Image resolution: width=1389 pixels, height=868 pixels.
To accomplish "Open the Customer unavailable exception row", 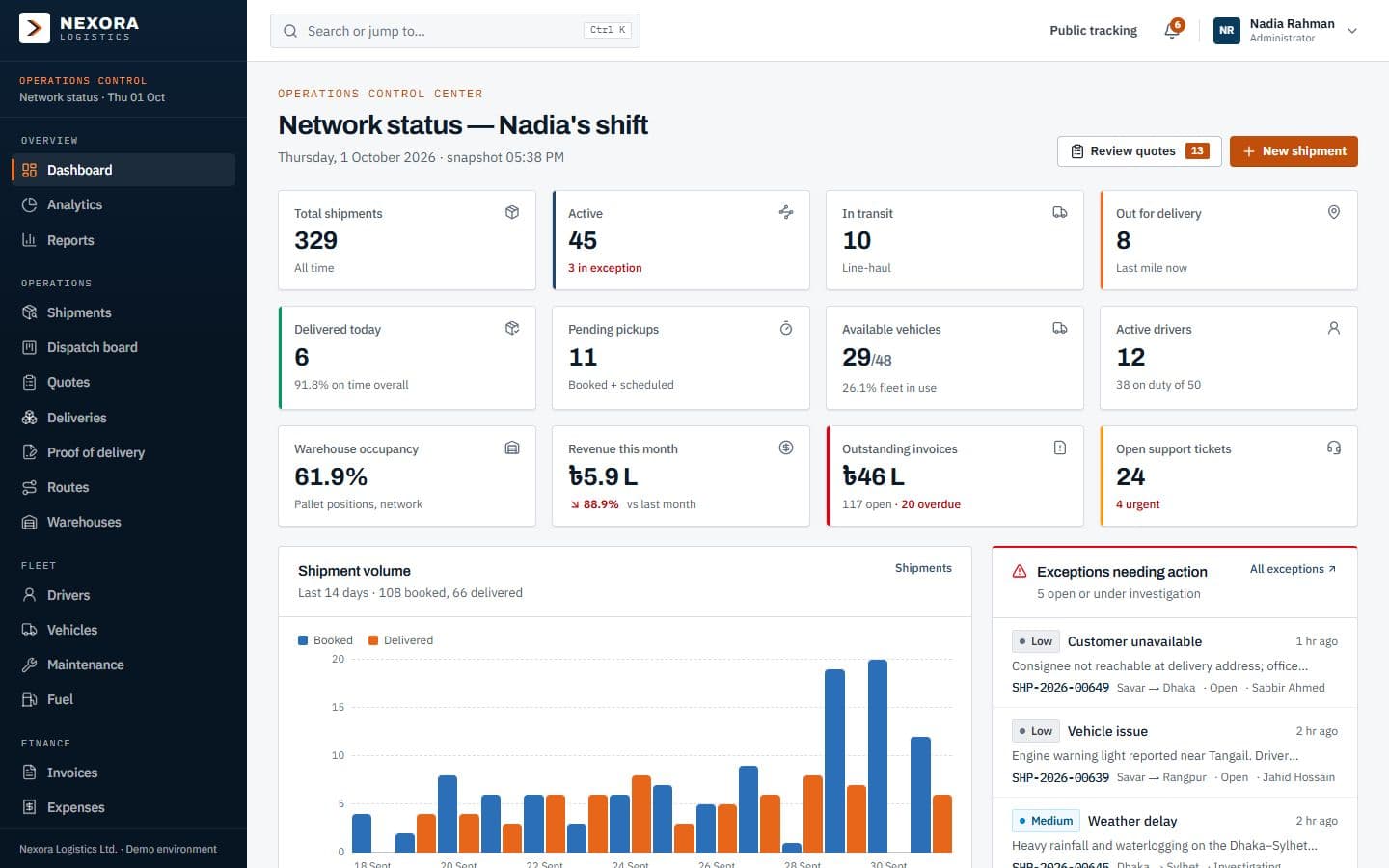I will click(x=1175, y=664).
